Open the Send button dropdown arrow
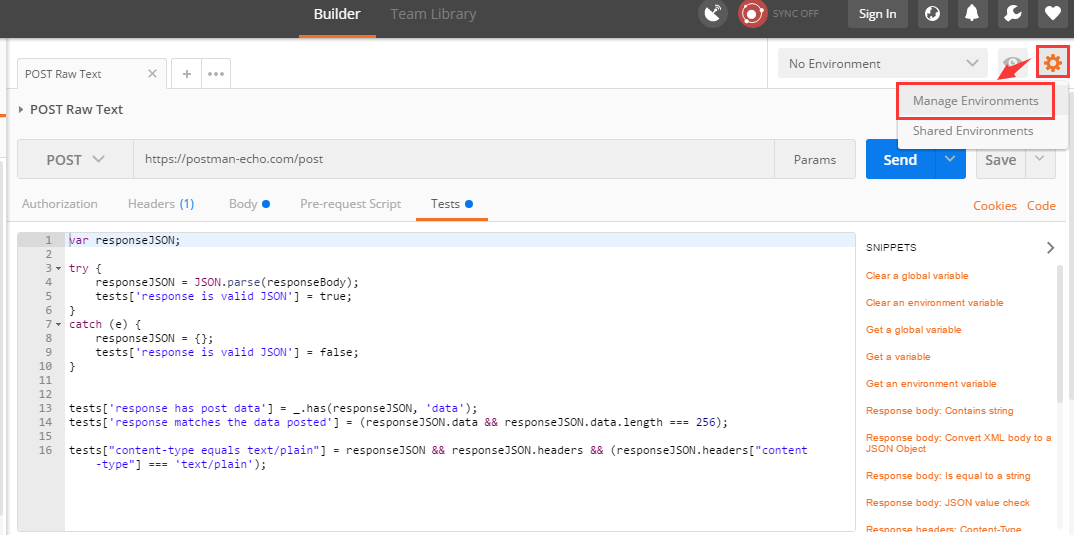Image resolution: width=1074 pixels, height=535 pixels. 949,160
